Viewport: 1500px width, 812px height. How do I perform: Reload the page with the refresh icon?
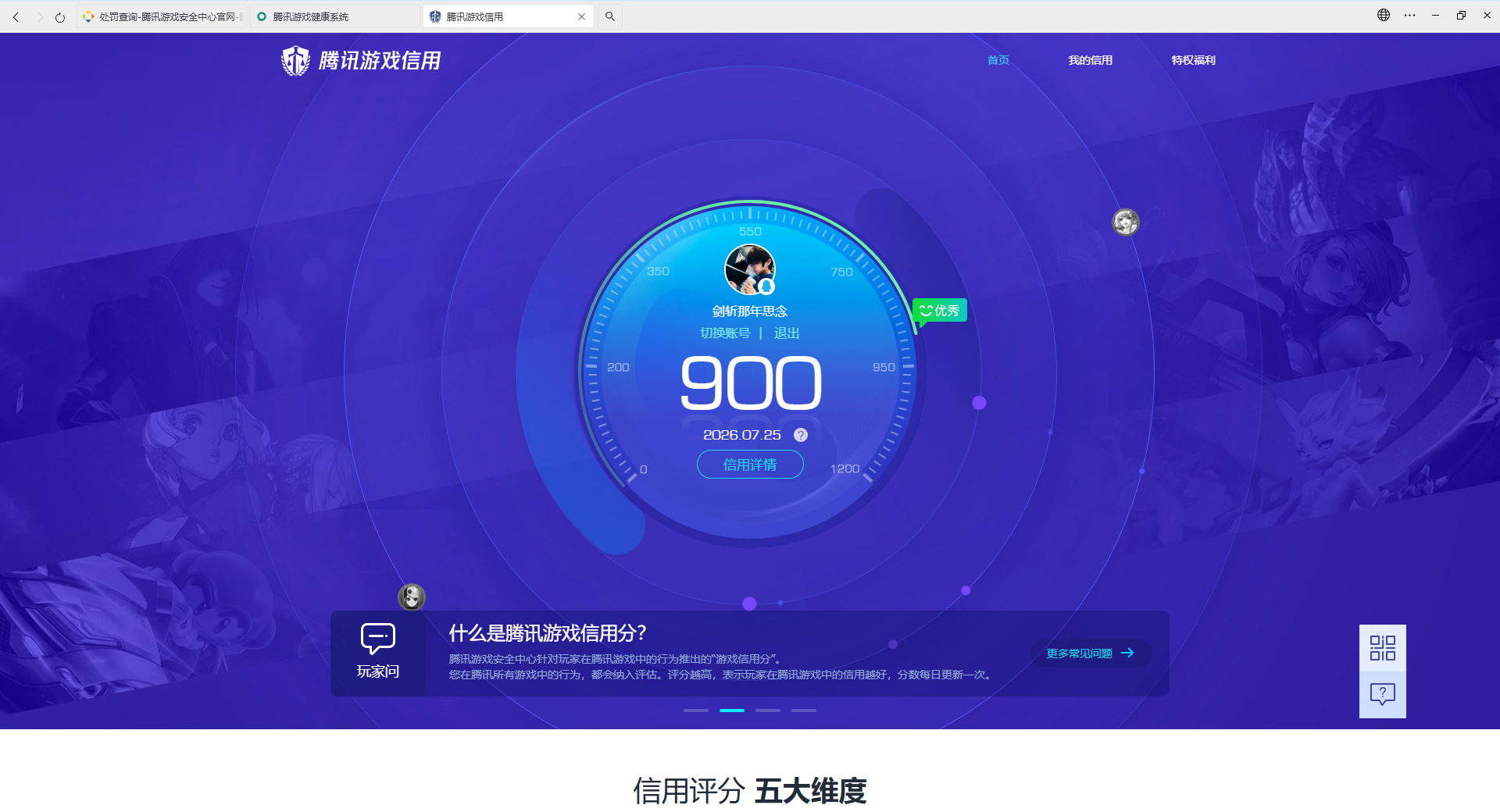tap(60, 16)
